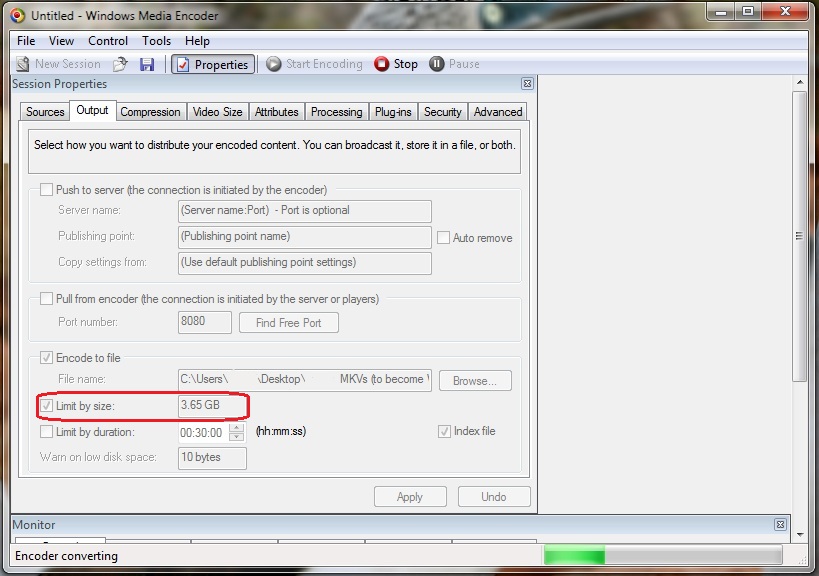Enable the Limit by duration checkbox
819x576 pixels.
46,431
